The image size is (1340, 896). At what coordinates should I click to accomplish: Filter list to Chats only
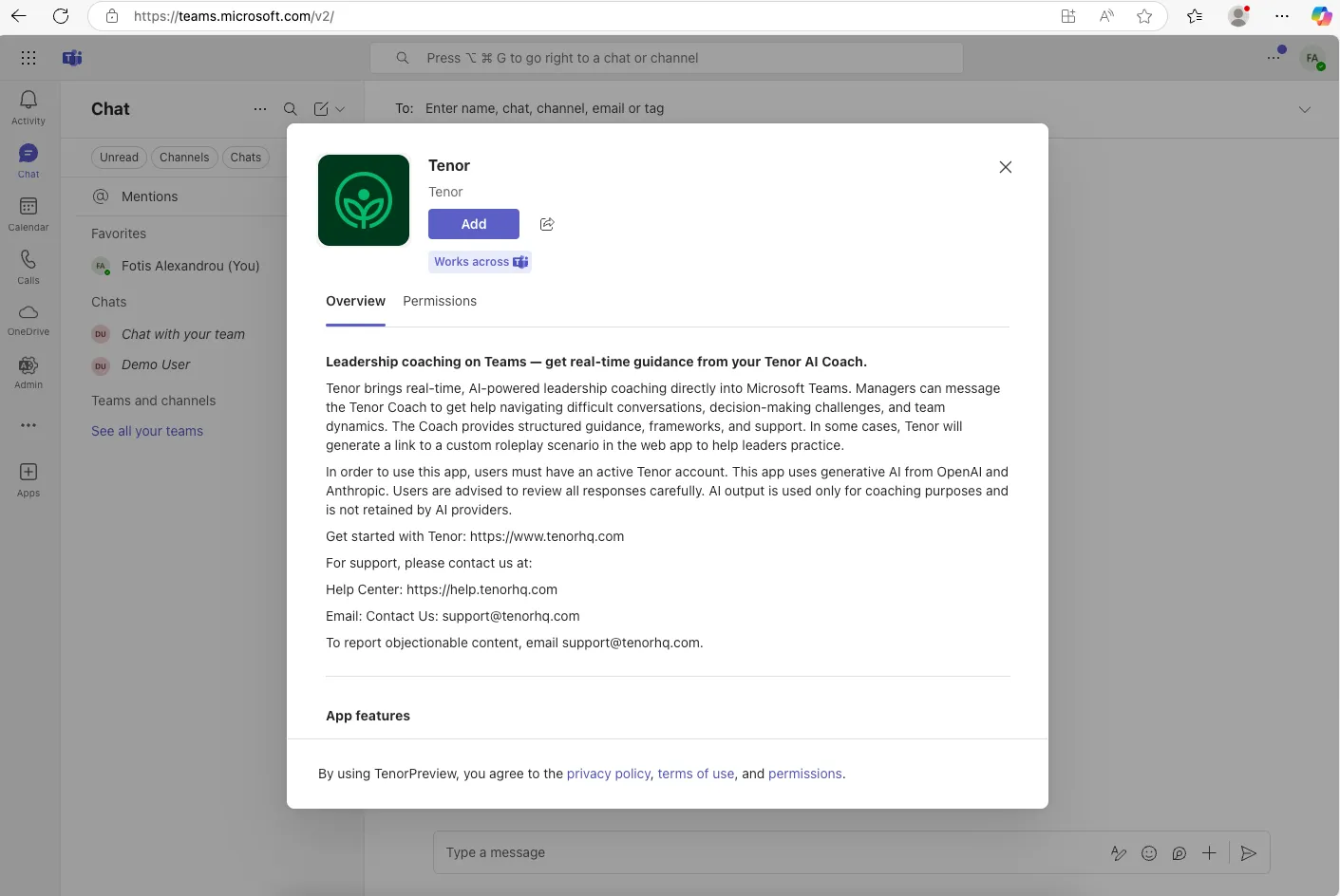pyautogui.click(x=245, y=158)
